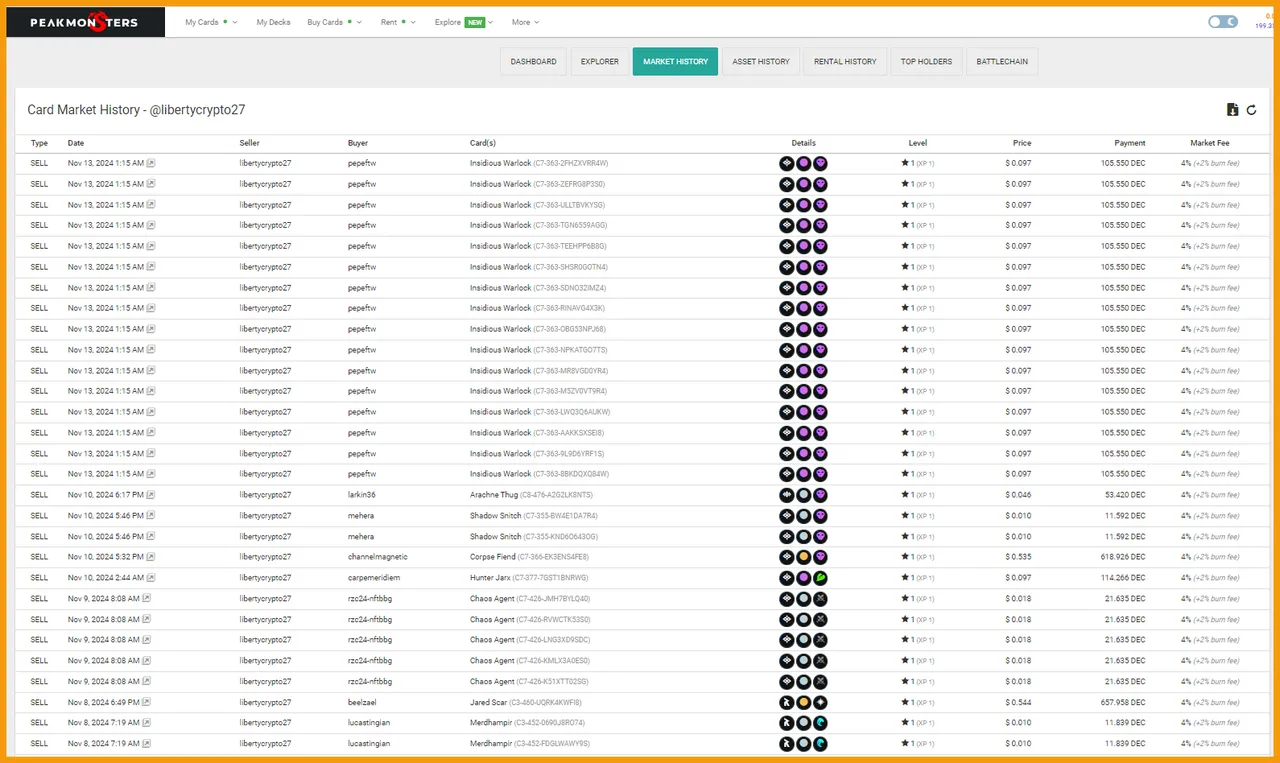1280x763 pixels.
Task: Click the white star element icon for Jared Scar
Action: click(820, 702)
